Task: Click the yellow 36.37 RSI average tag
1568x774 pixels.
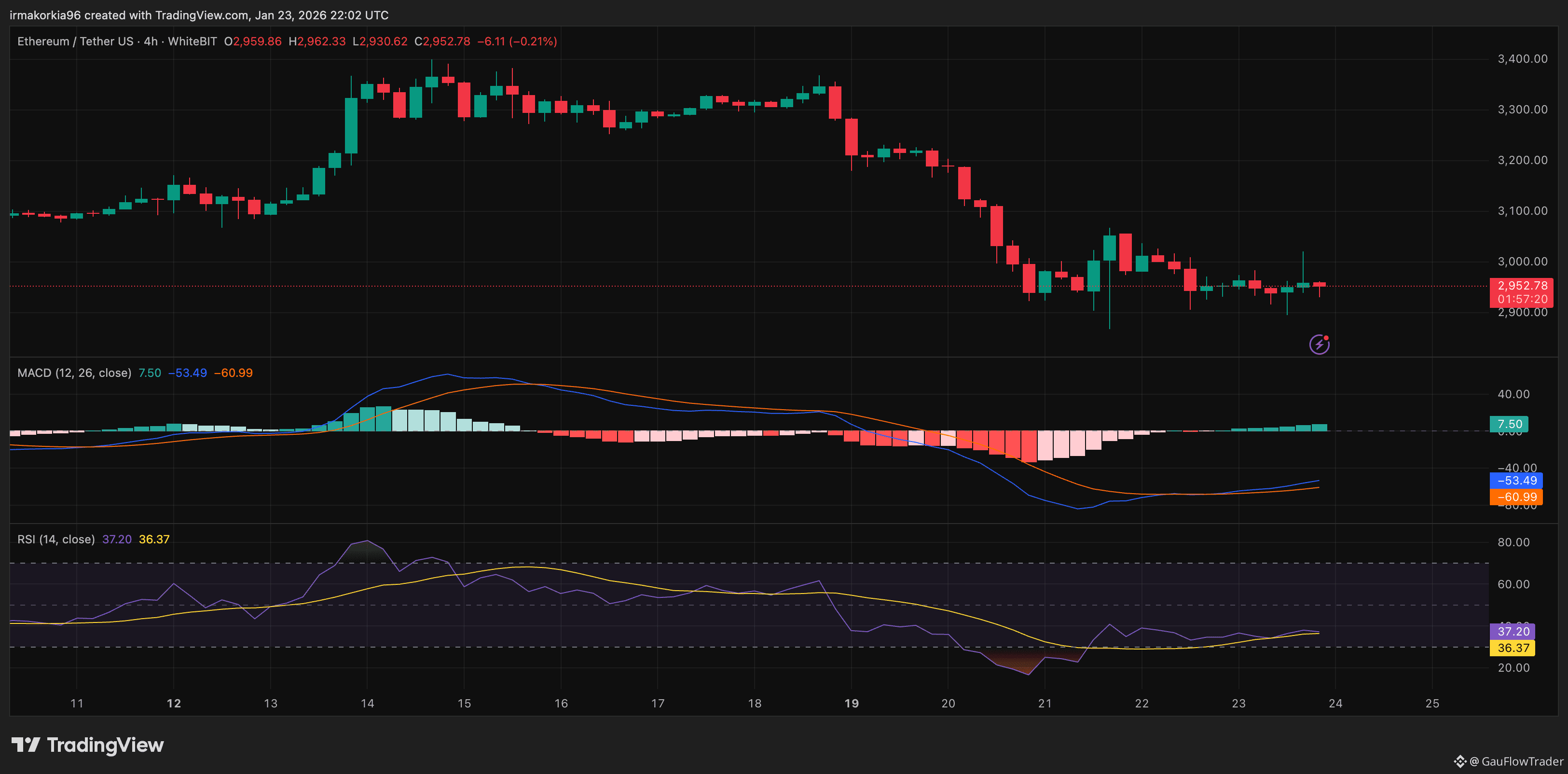Action: click(1513, 648)
